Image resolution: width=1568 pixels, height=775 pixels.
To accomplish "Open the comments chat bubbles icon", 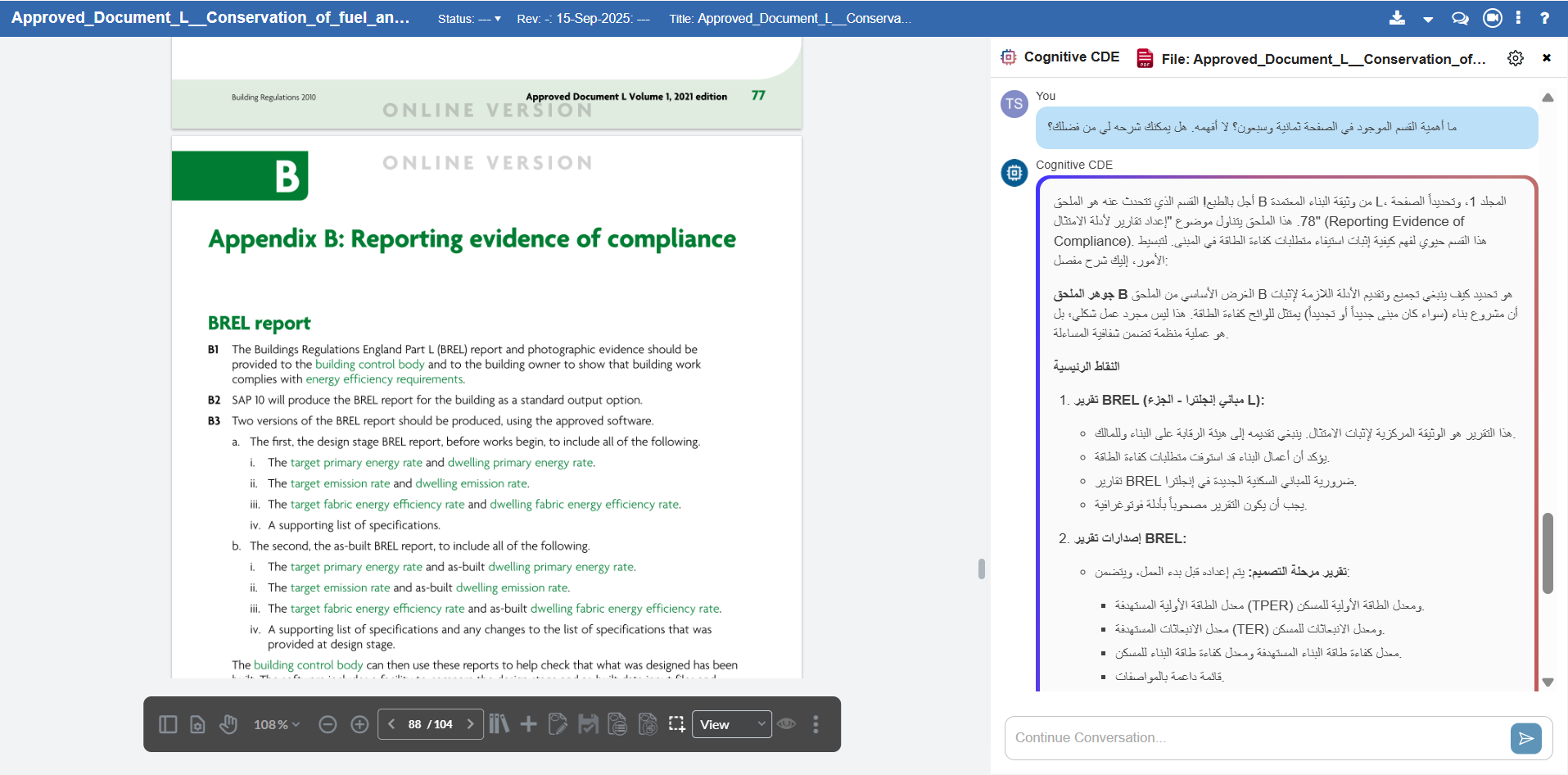I will point(1460,18).
